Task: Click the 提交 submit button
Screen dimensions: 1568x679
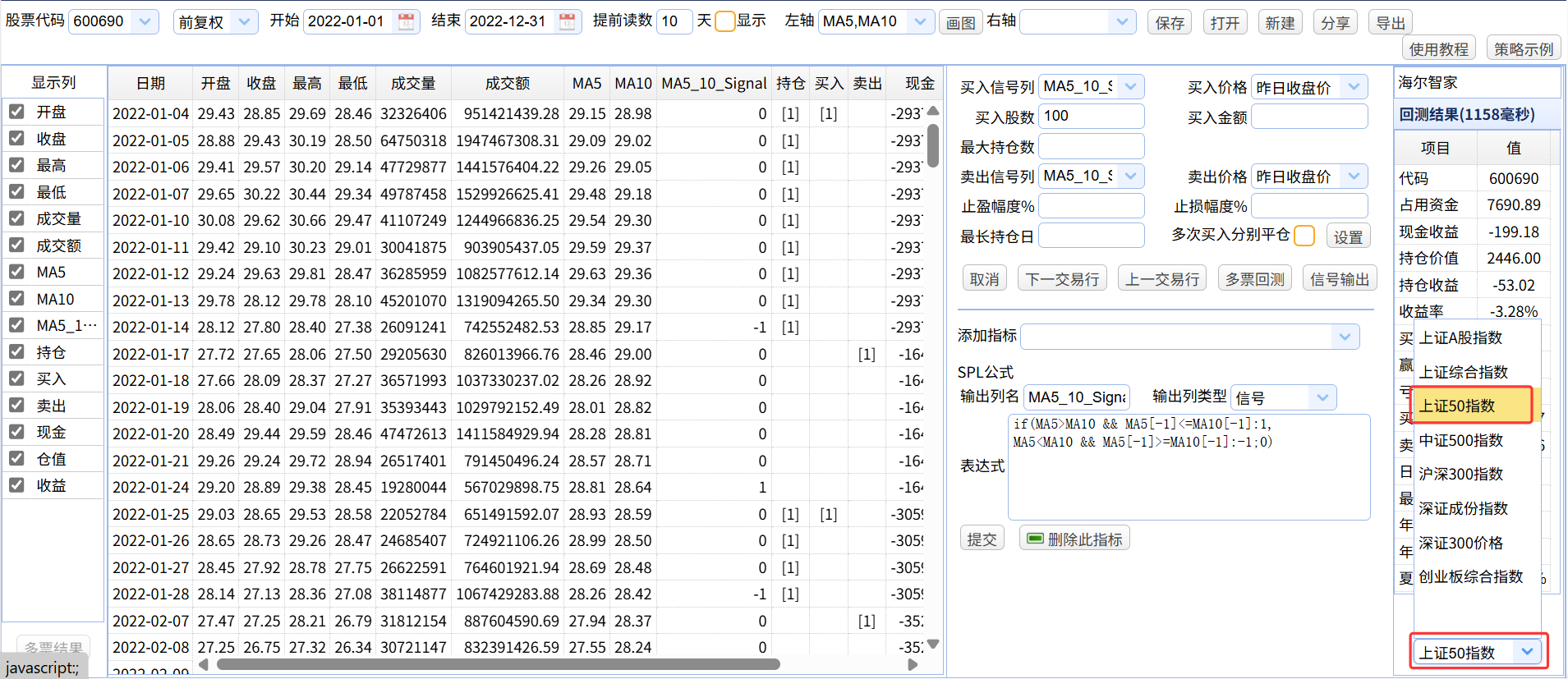Action: click(x=982, y=539)
